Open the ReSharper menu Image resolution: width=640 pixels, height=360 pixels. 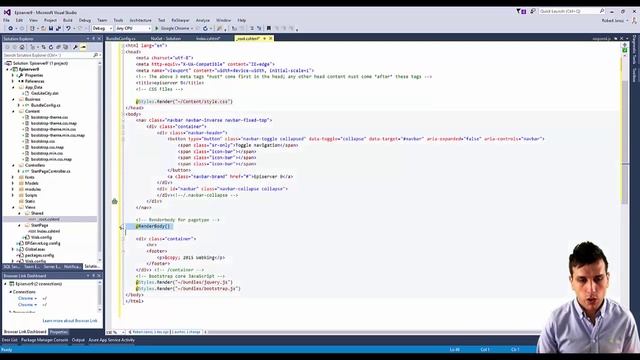180,20
